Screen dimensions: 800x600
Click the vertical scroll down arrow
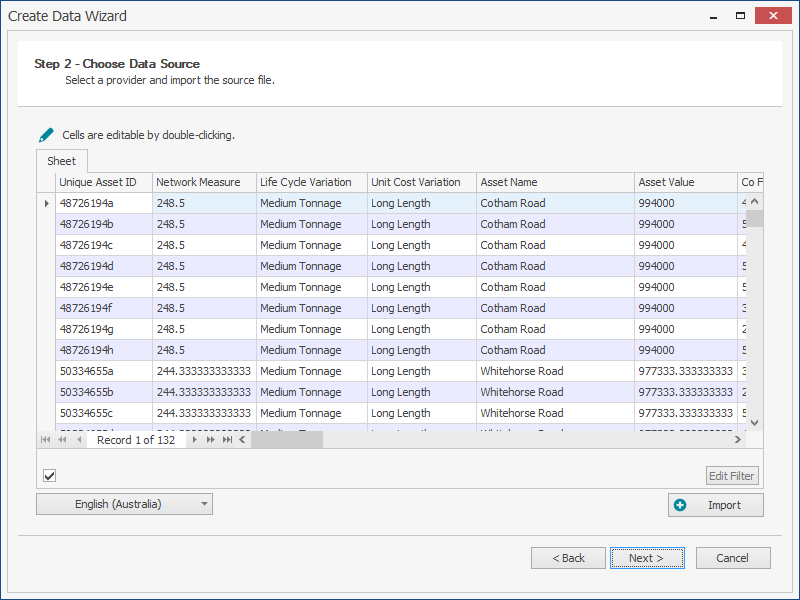coord(755,422)
